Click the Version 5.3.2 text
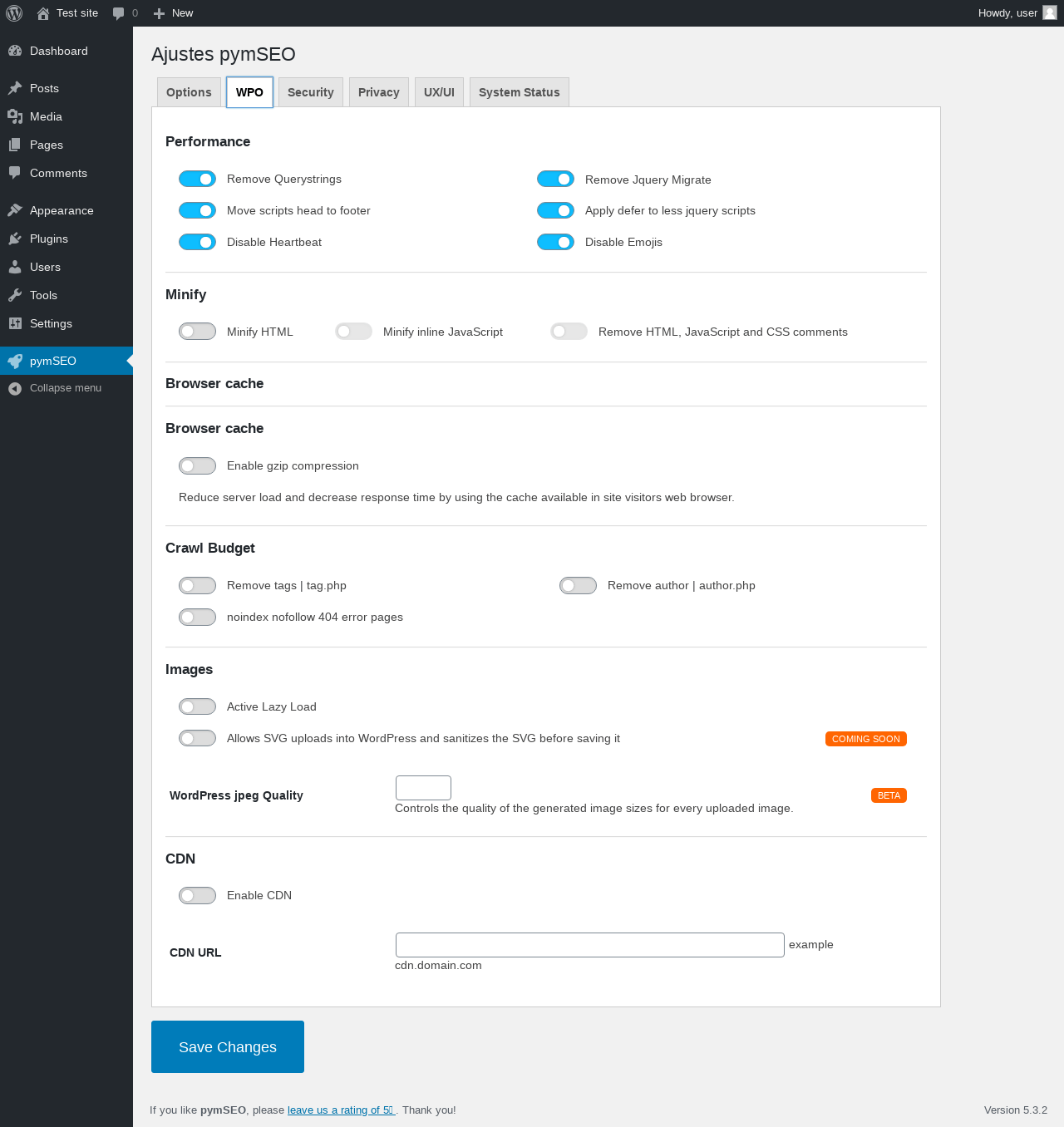Viewport: 1064px width, 1127px height. [1016, 1110]
